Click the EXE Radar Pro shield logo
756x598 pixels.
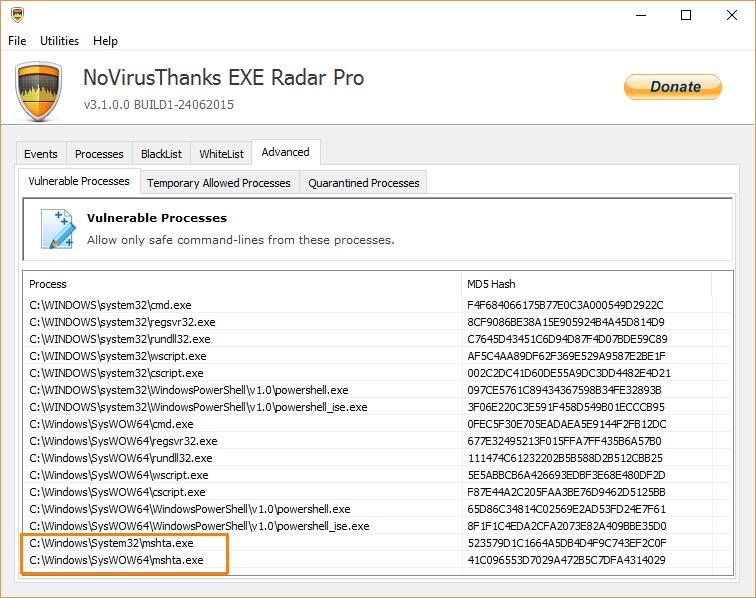pos(39,91)
